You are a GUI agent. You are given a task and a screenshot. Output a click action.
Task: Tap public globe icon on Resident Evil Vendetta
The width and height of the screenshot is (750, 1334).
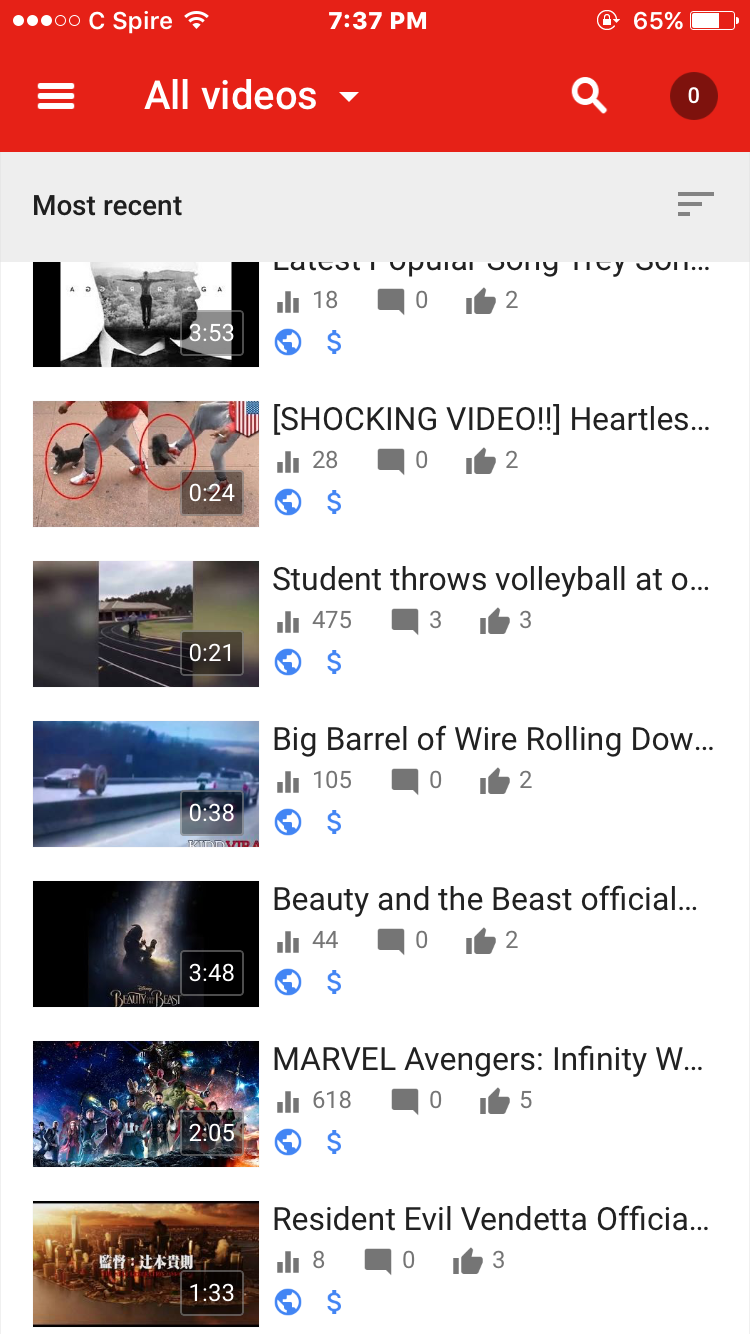pyautogui.click(x=288, y=1302)
